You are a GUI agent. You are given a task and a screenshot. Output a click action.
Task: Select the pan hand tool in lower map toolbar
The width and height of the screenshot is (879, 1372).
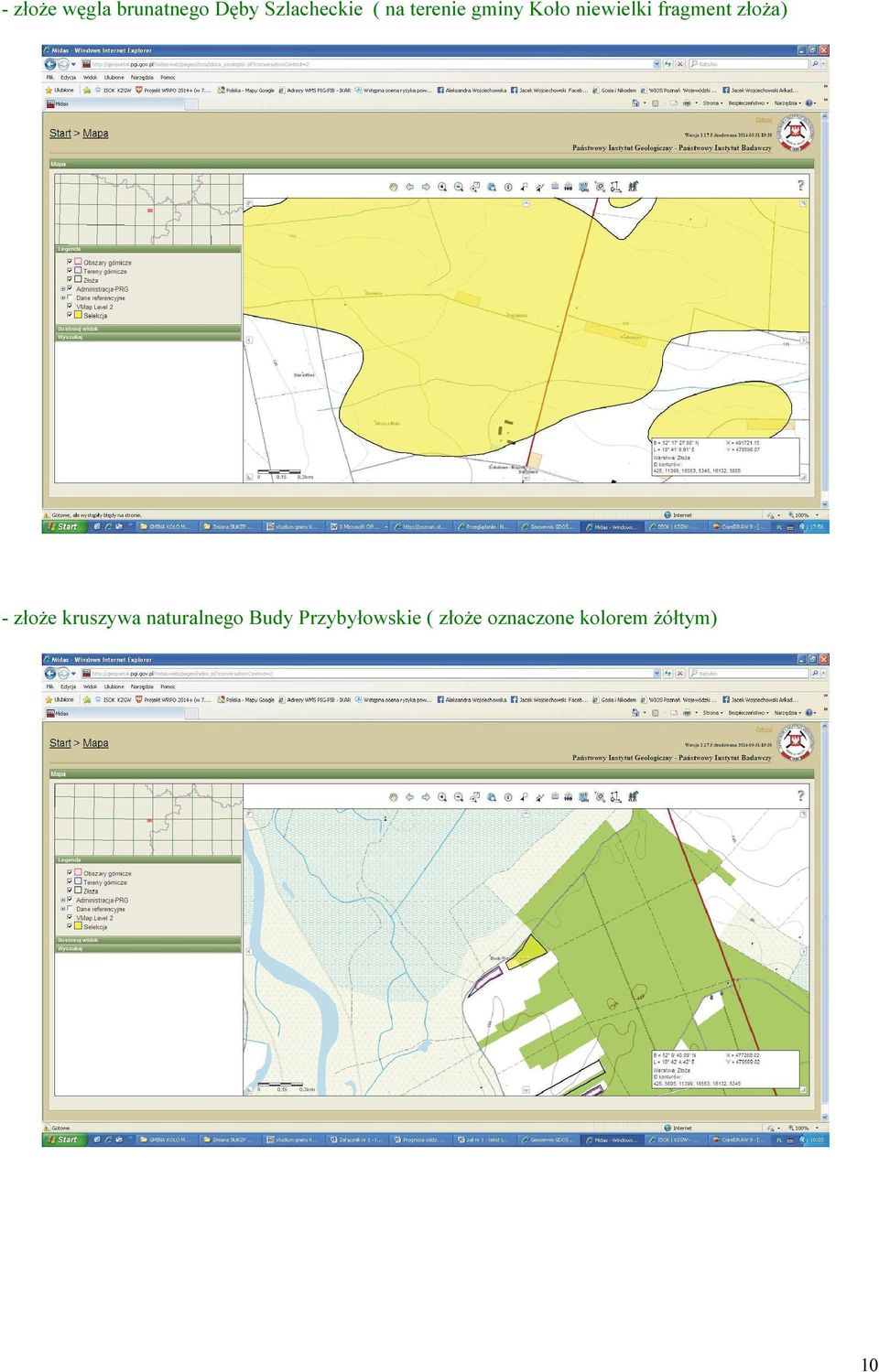[x=394, y=797]
